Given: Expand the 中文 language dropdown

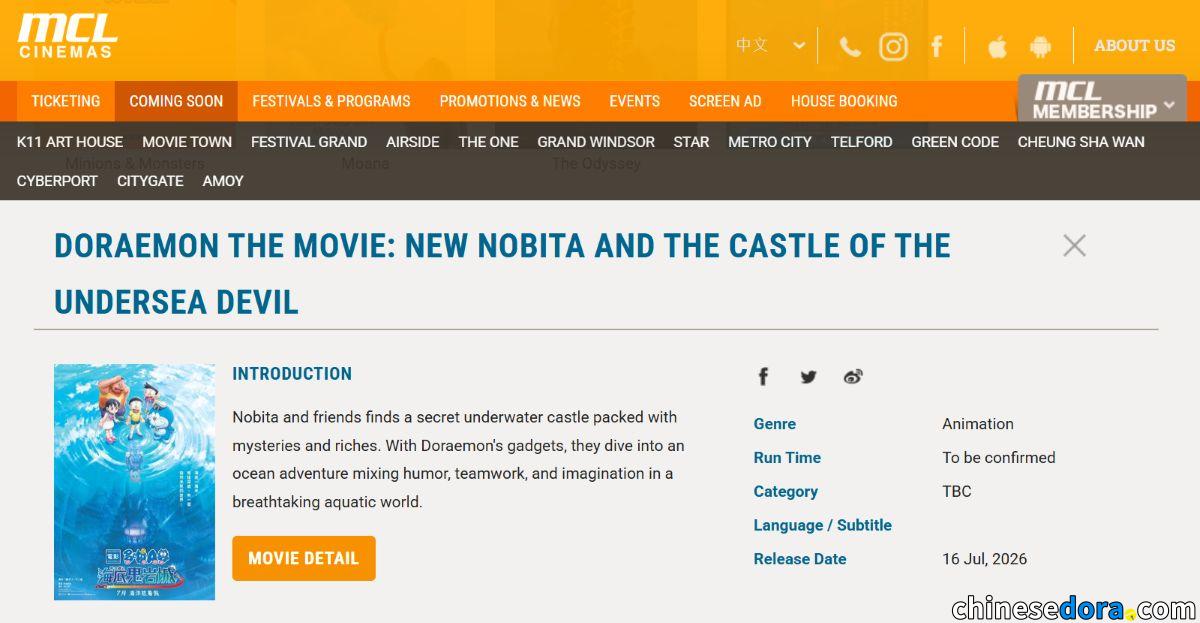Looking at the screenshot, I should [770, 45].
